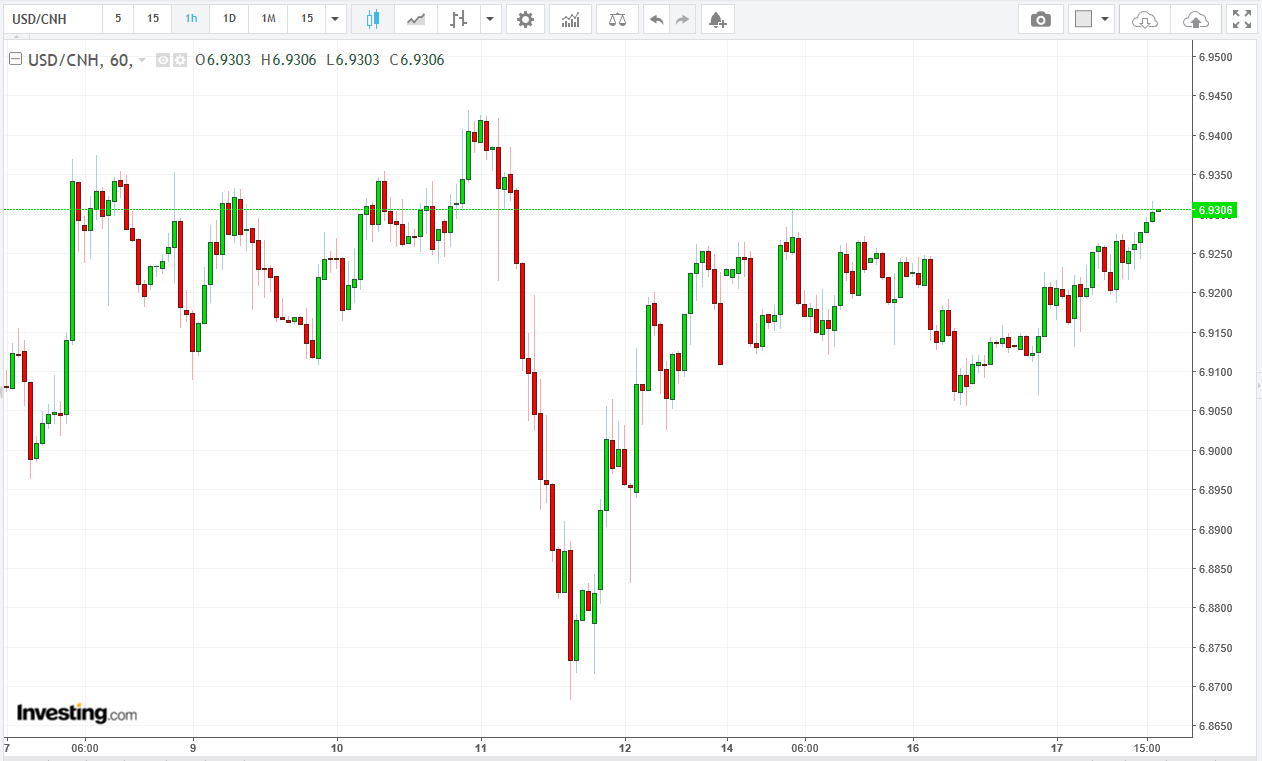Click the date 11 time axis label
1262x761 pixels.
point(481,748)
